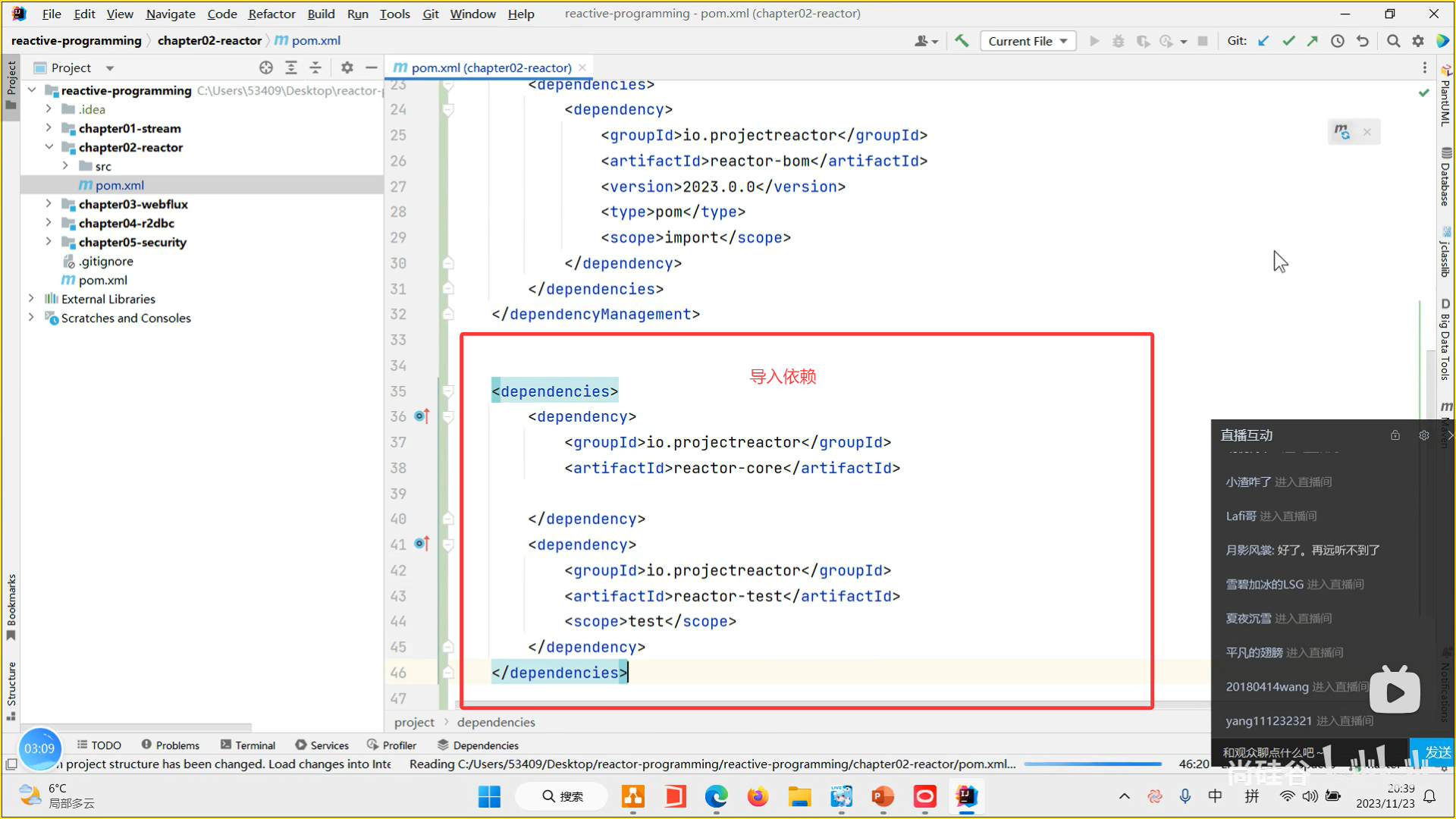Viewport: 1456px width, 819px height.
Task: Switch to the Terminal tool window tab
Action: [x=248, y=745]
